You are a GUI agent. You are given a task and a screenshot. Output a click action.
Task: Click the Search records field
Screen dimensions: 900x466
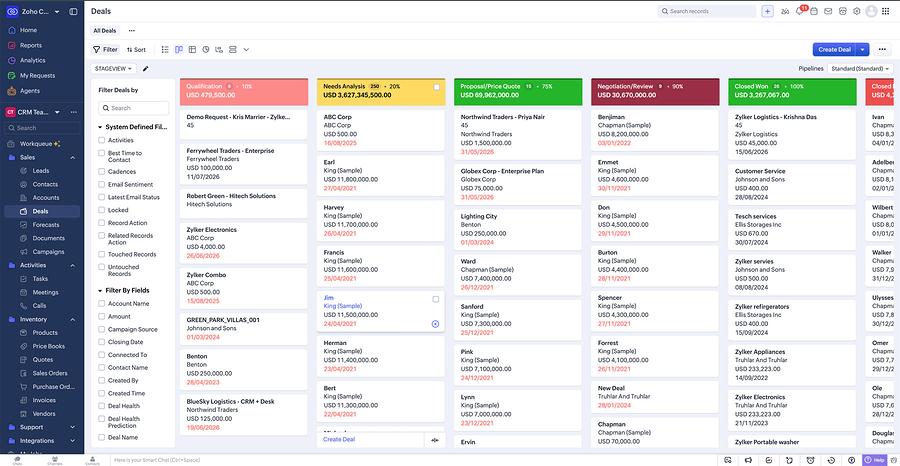pyautogui.click(x=707, y=11)
